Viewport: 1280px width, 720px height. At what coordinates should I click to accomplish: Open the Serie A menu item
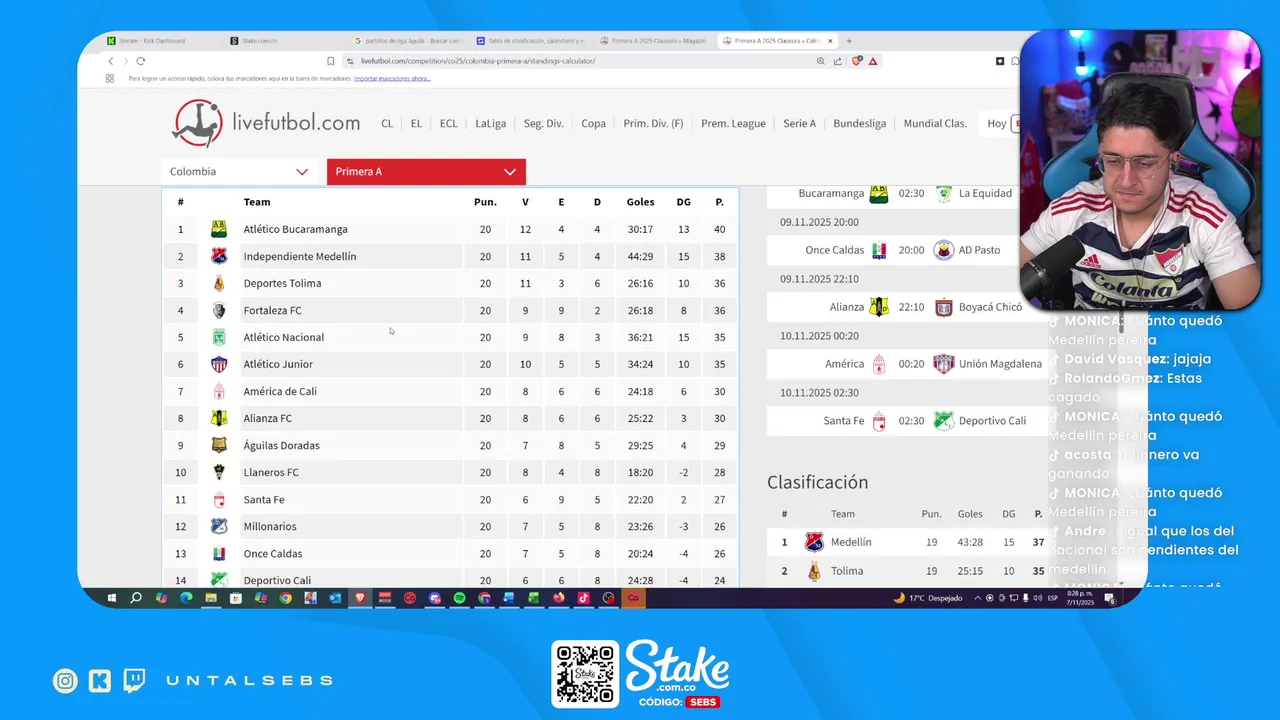point(799,124)
